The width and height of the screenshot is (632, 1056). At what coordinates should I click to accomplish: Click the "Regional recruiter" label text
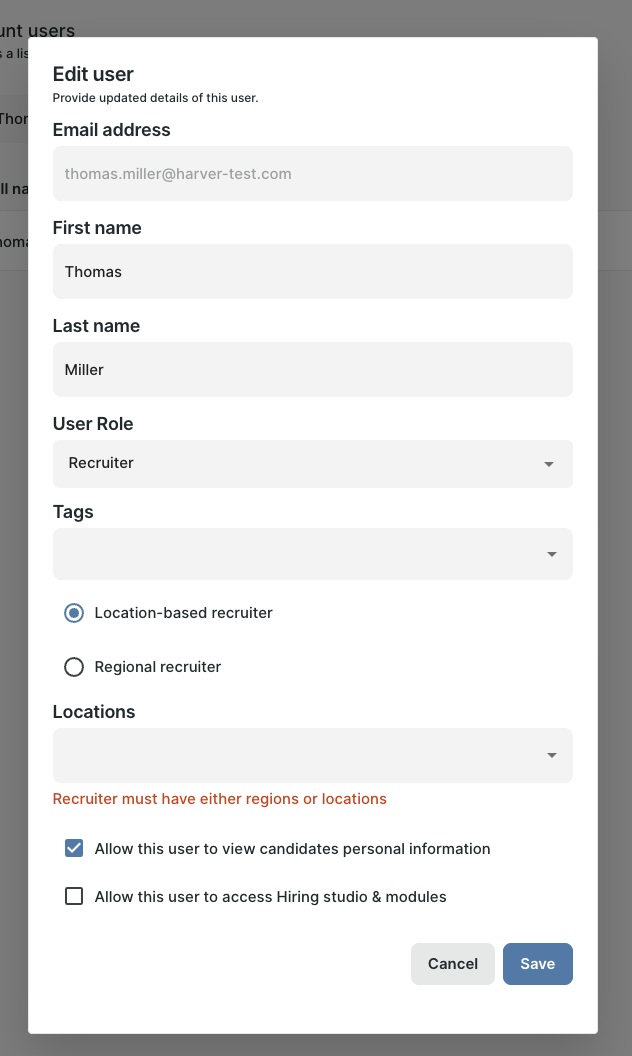158,667
